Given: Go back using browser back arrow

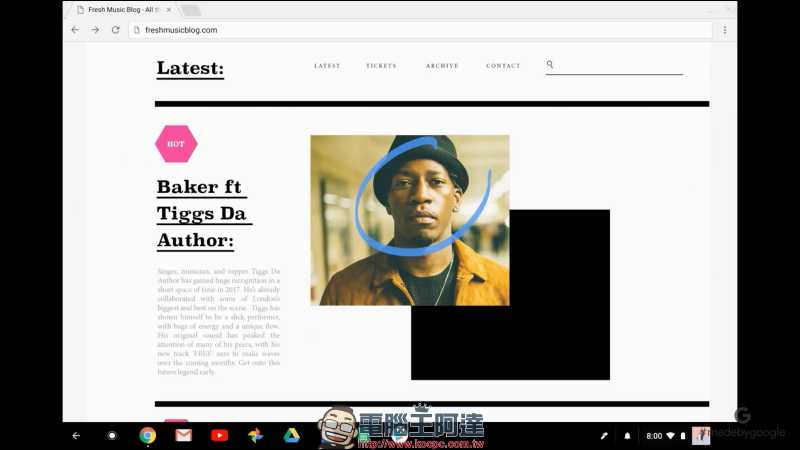Looking at the screenshot, I should (x=75, y=30).
